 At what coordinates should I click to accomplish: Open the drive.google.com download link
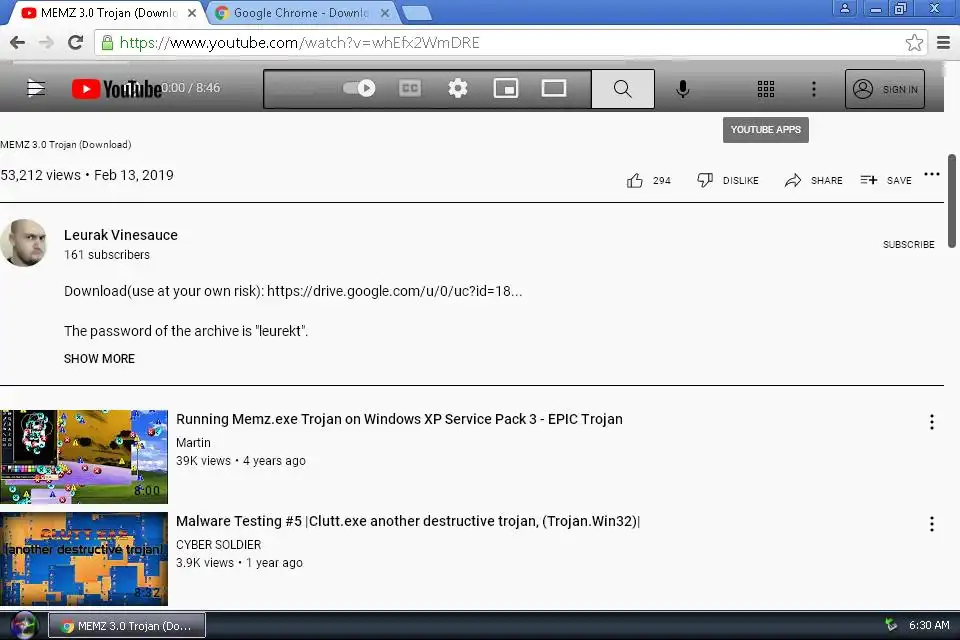pos(394,291)
